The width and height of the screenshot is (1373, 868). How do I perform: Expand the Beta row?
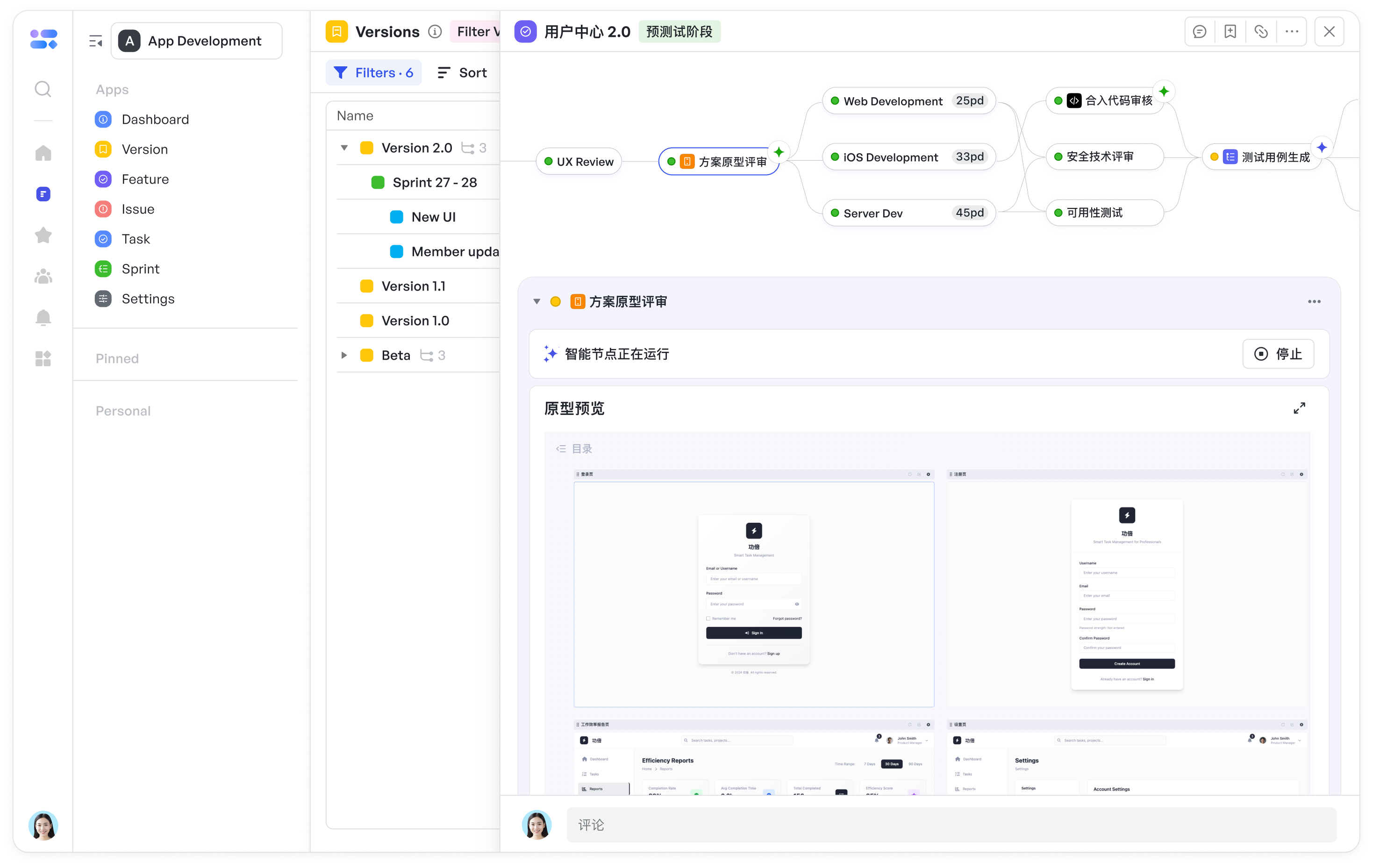[344, 356]
